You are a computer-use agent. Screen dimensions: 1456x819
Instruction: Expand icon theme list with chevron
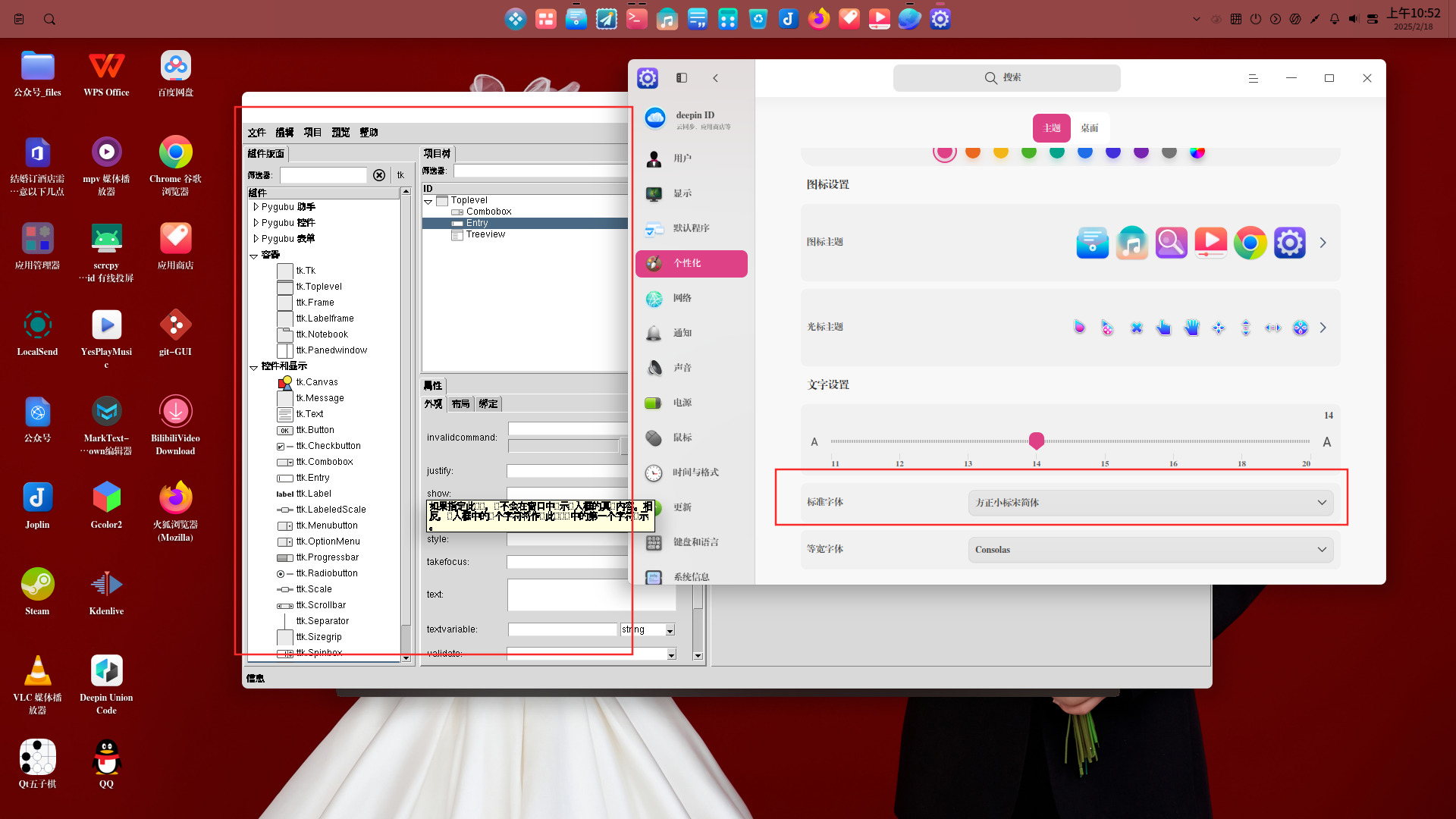tap(1323, 243)
